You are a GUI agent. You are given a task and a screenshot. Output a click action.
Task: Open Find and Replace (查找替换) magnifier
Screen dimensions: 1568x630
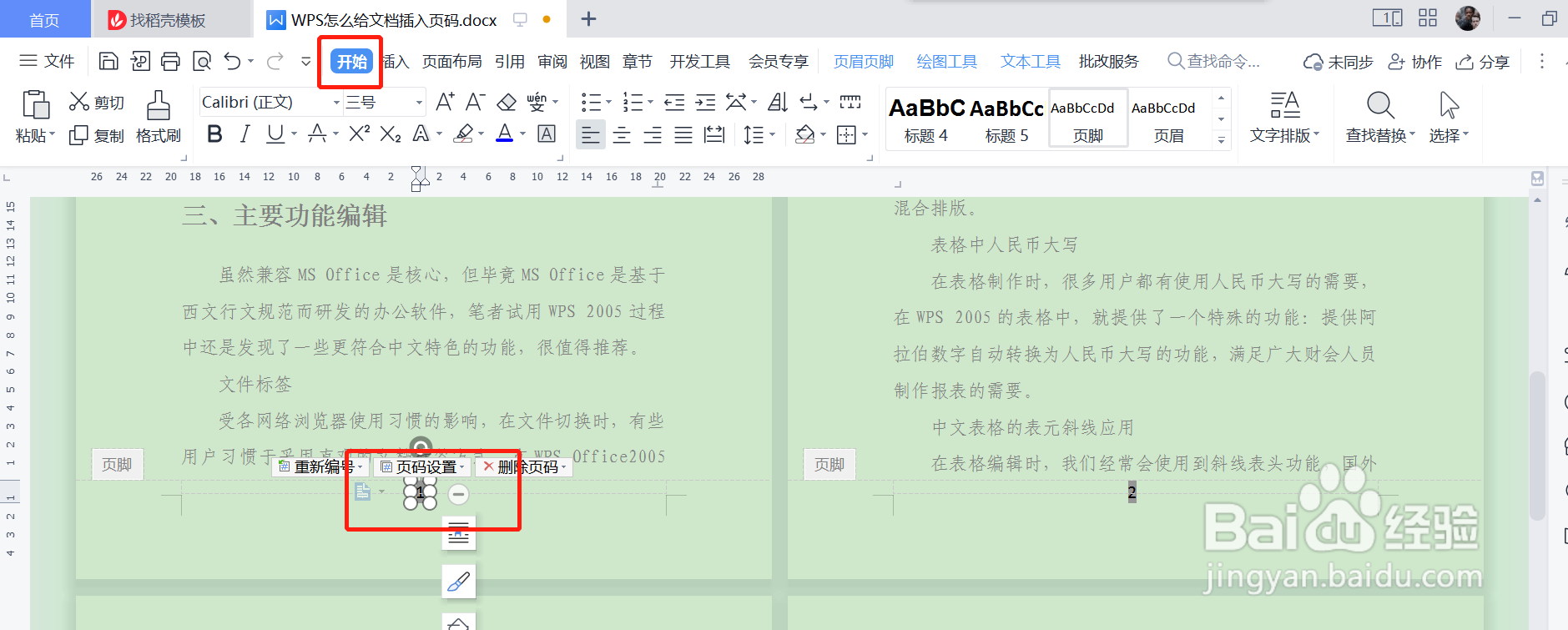pyautogui.click(x=1380, y=117)
